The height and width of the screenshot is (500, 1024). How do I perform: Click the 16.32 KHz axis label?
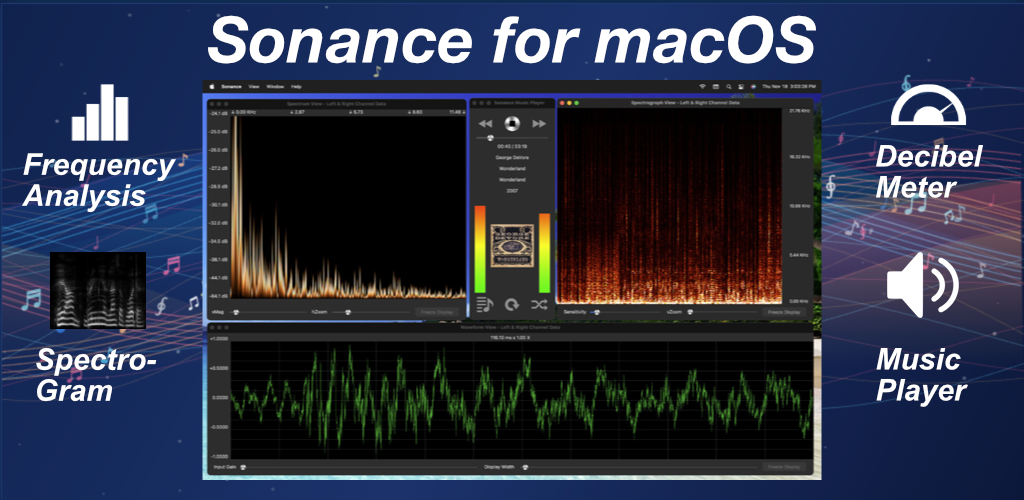pyautogui.click(x=800, y=157)
